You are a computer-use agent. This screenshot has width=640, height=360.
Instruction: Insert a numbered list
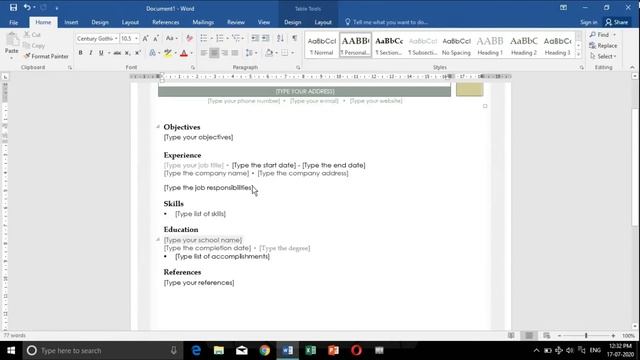tap(220, 38)
